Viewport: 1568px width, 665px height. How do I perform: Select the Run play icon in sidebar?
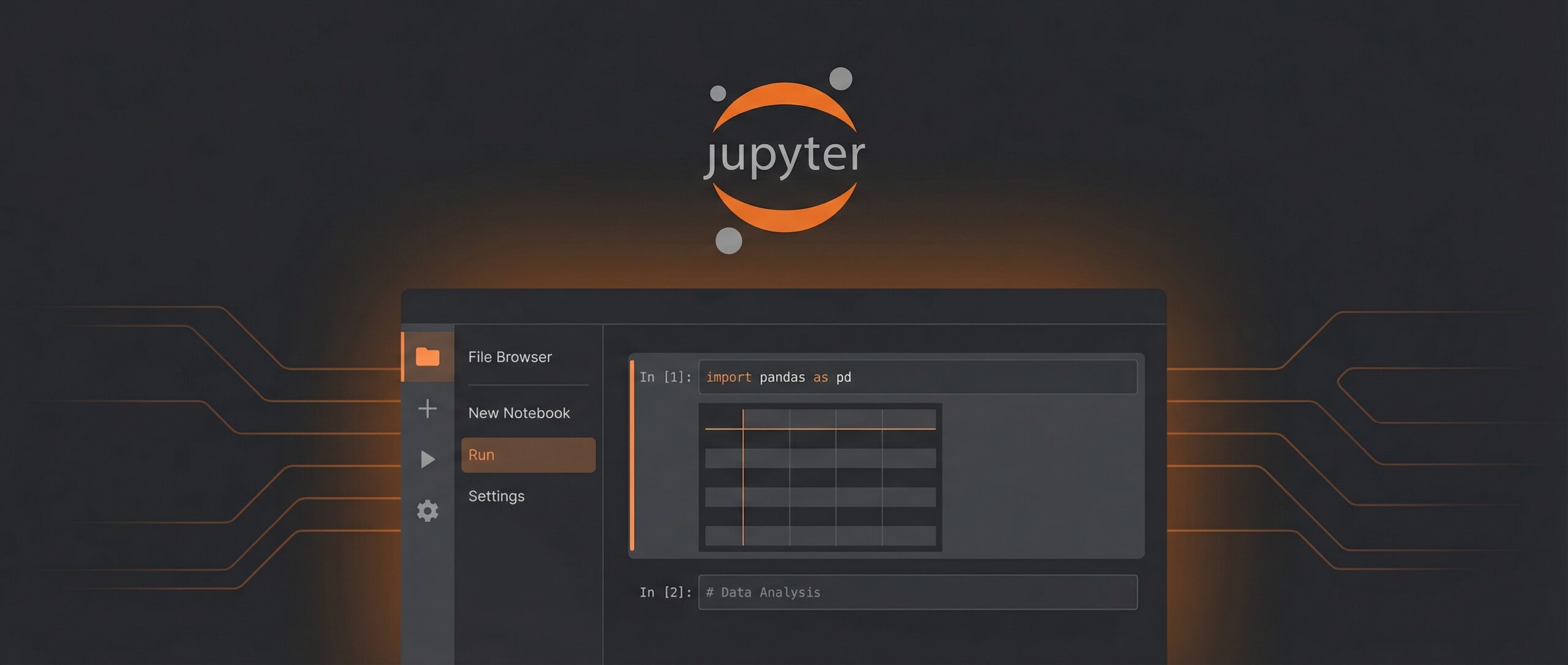[x=427, y=459]
